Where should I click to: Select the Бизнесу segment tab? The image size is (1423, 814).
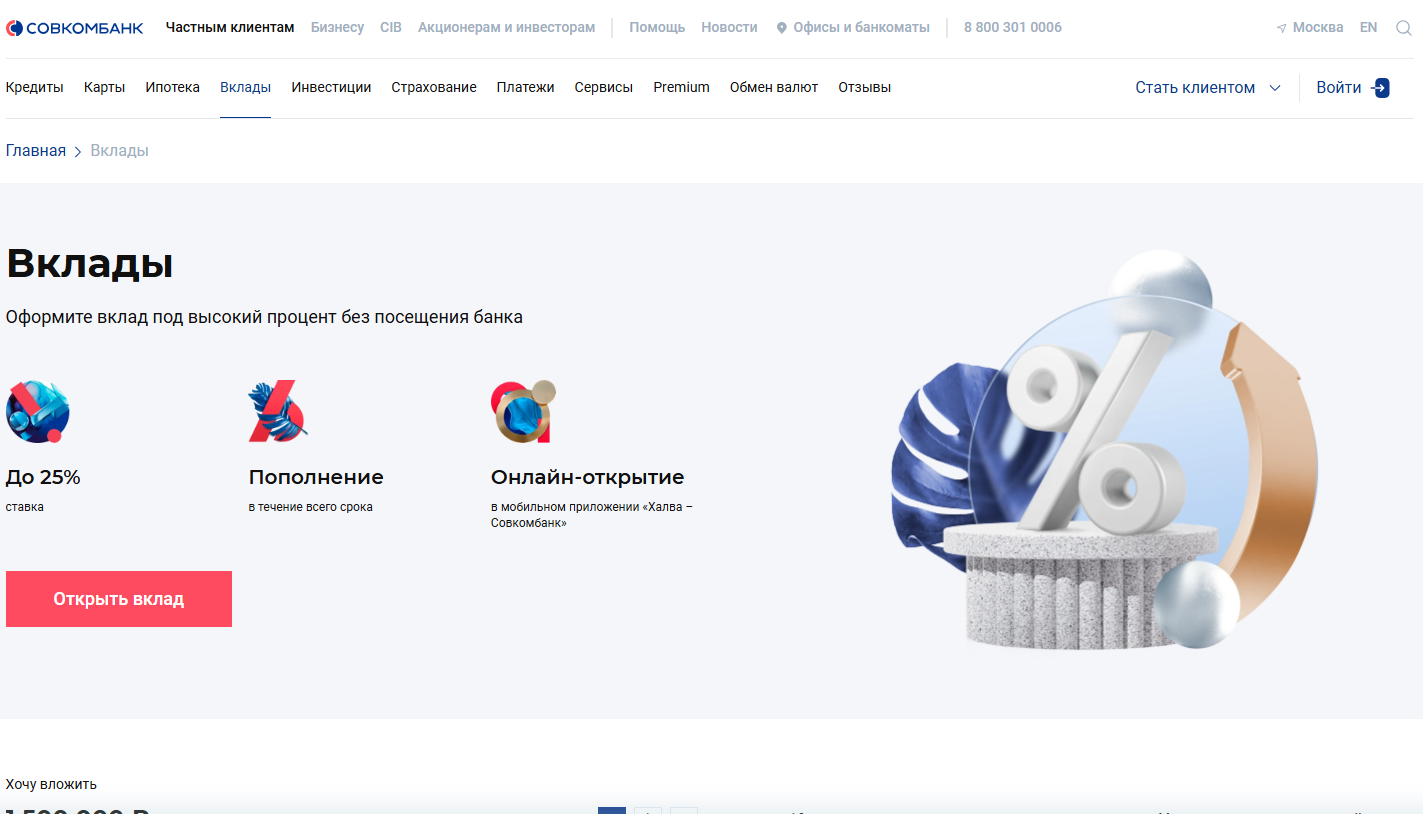(337, 28)
